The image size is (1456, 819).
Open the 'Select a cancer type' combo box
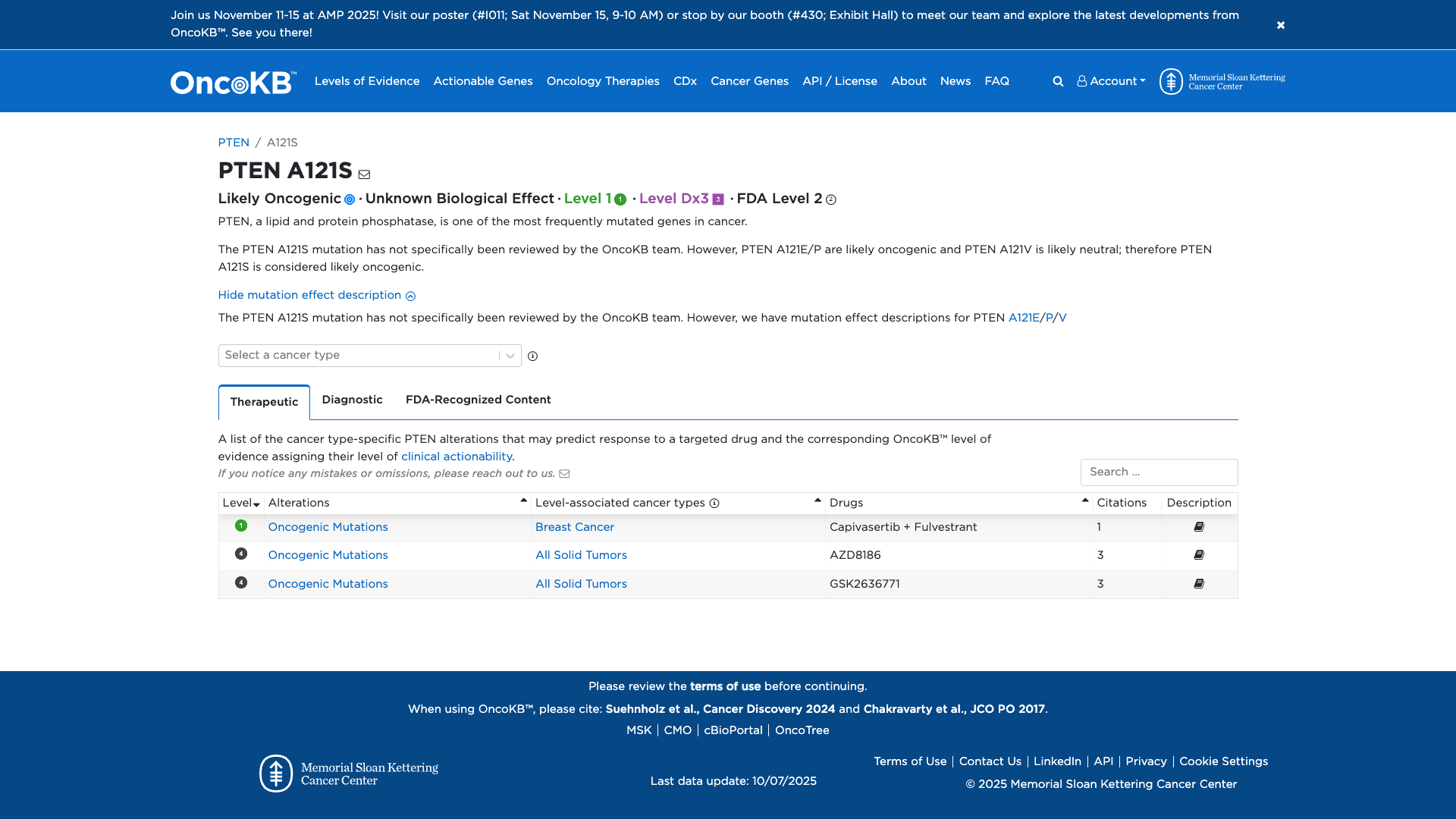click(369, 355)
